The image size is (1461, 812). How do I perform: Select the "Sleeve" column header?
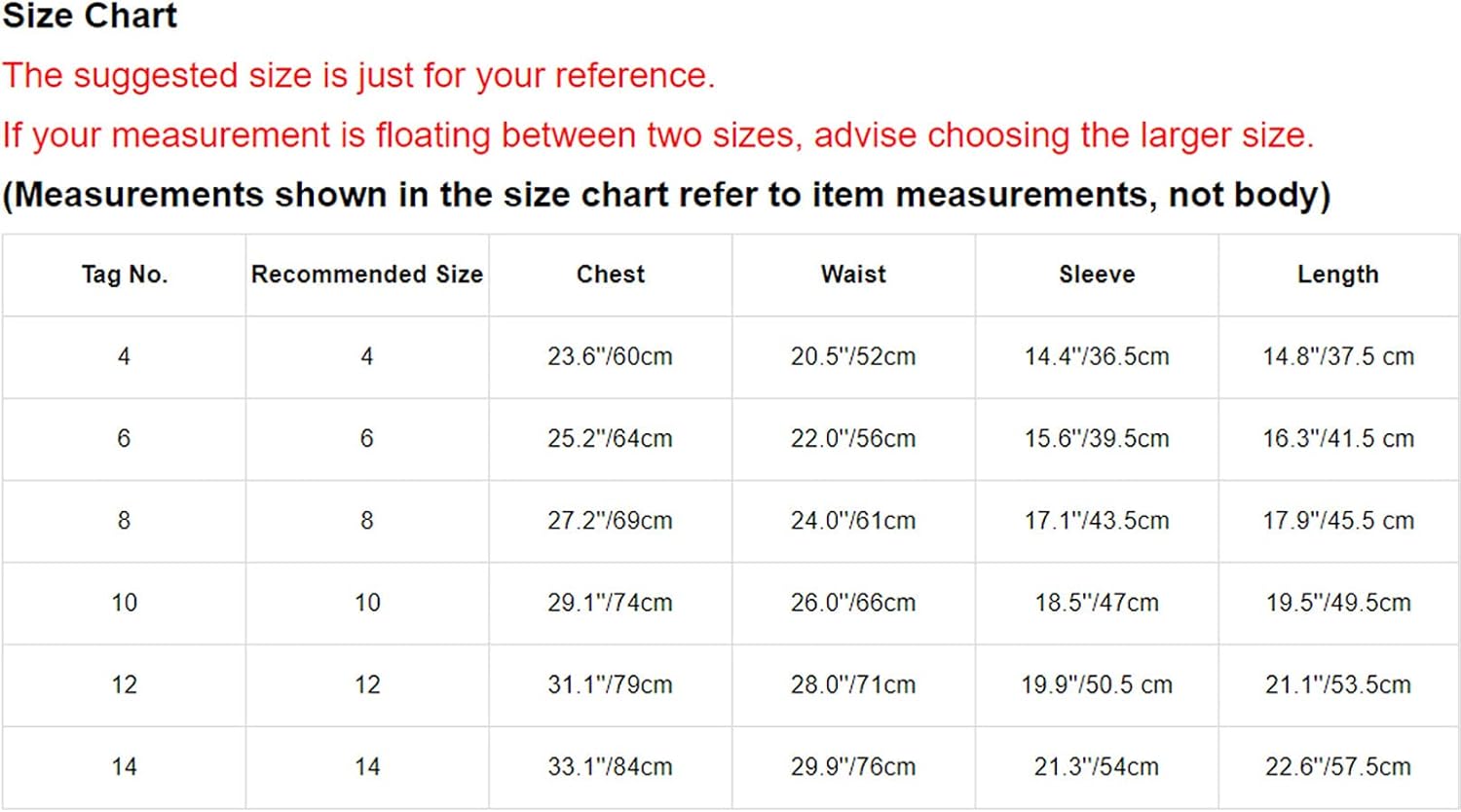pyautogui.click(x=1097, y=275)
